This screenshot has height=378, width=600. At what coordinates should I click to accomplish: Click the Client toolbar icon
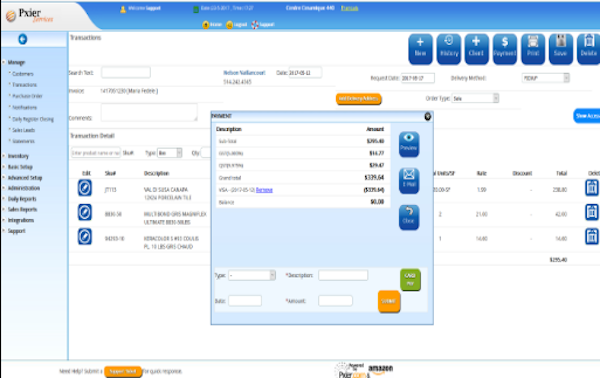476,49
